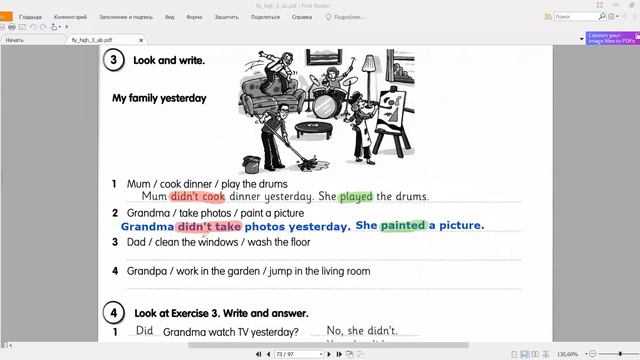
Task: Go to the last page button
Action: pyautogui.click(x=339, y=354)
